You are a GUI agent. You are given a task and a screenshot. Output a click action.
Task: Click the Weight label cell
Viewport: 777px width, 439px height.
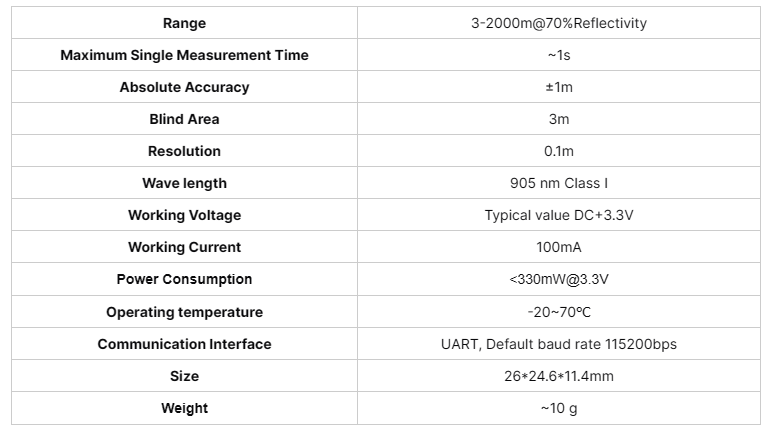184,408
